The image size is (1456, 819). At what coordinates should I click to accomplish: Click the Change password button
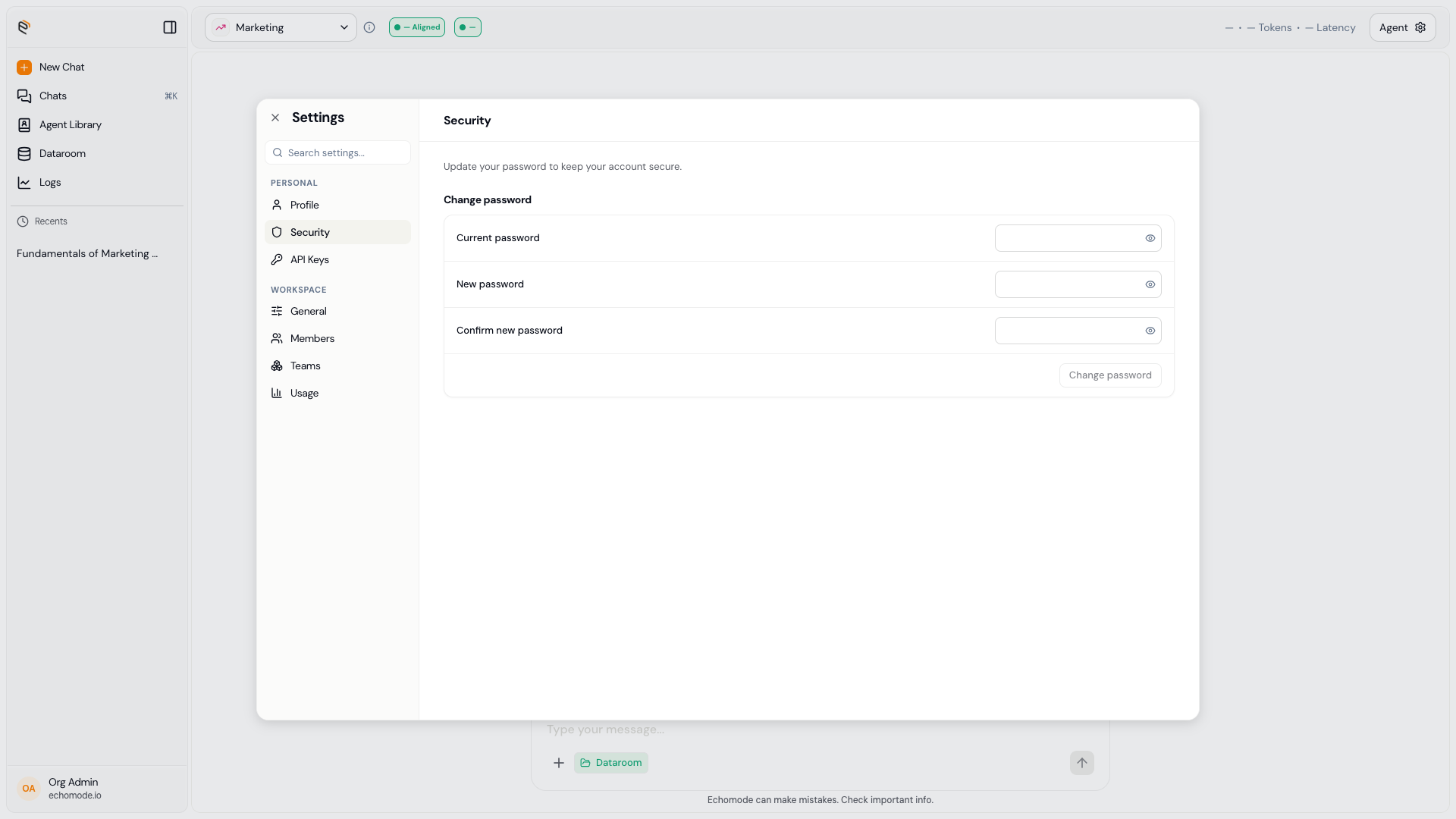click(x=1110, y=375)
